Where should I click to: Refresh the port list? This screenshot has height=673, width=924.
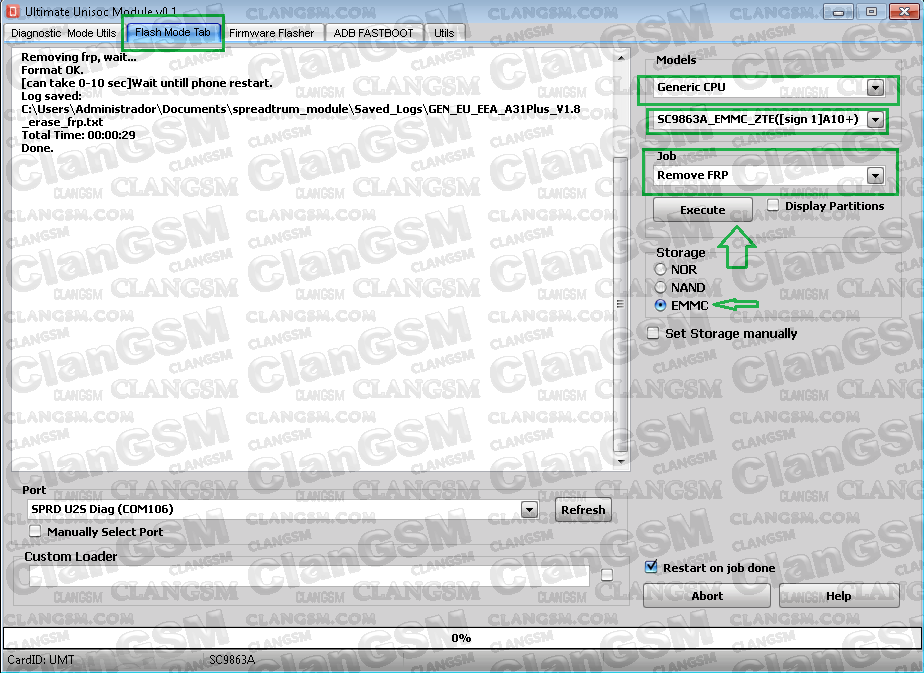tap(583, 509)
